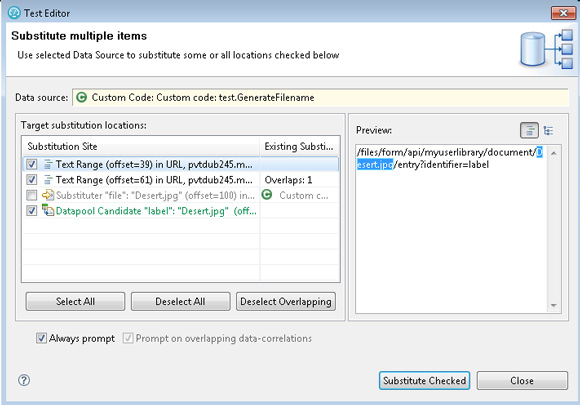Viewport: 580px width, 405px height.
Task: Uncheck Text Range offset=39 checkbox
Action: click(32, 164)
